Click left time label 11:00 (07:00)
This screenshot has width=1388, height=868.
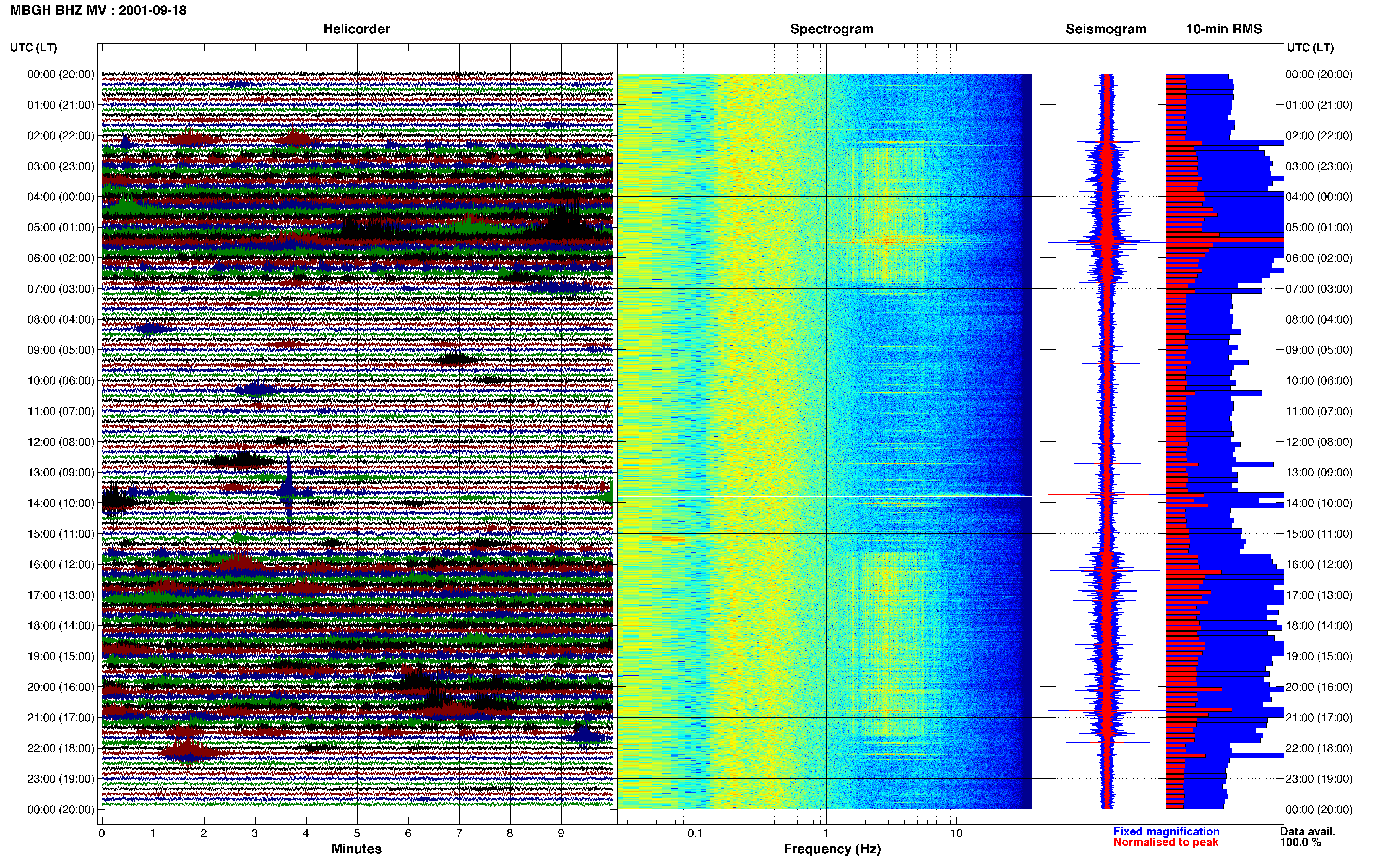pos(61,412)
